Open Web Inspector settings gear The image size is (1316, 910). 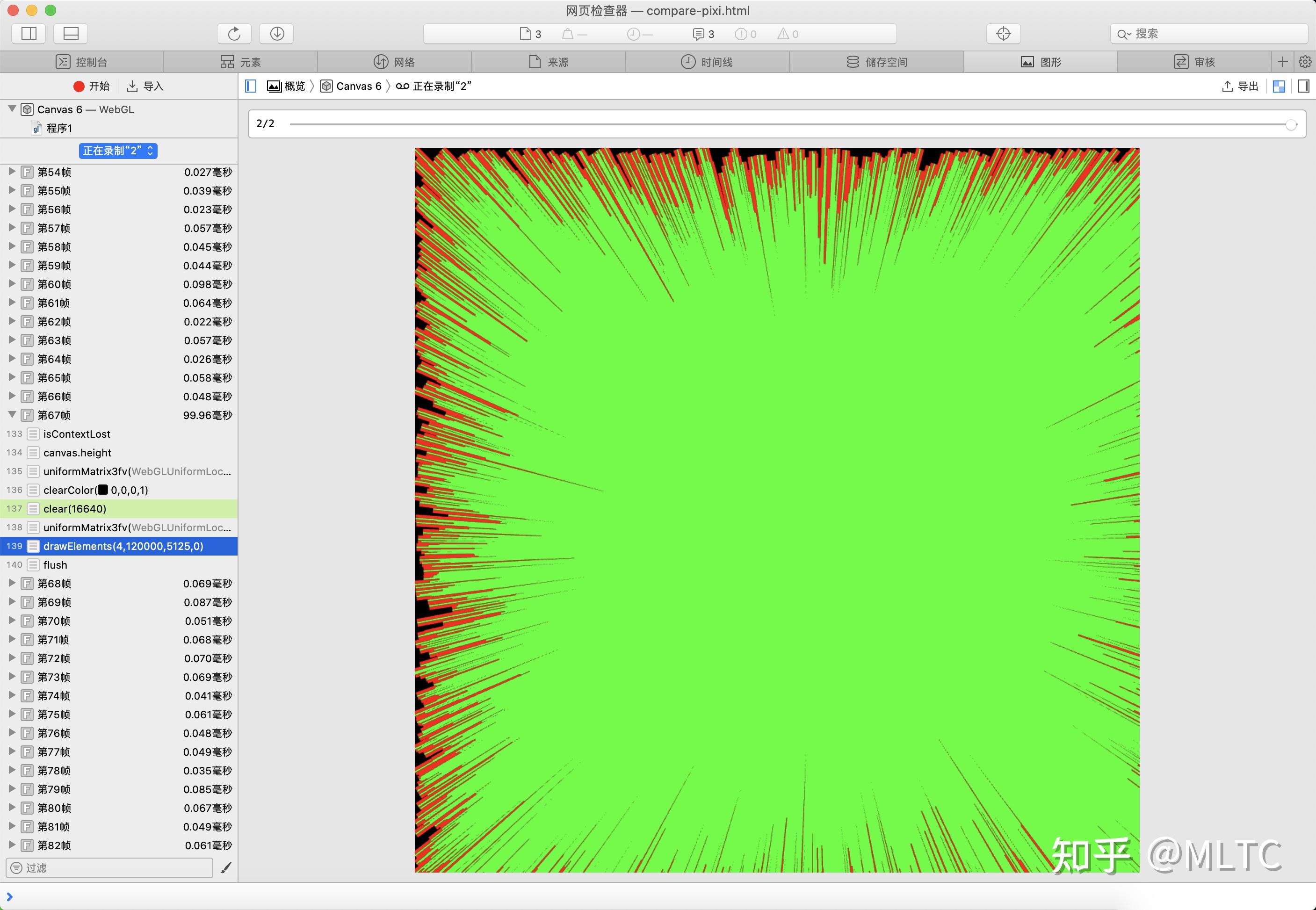tap(1305, 62)
